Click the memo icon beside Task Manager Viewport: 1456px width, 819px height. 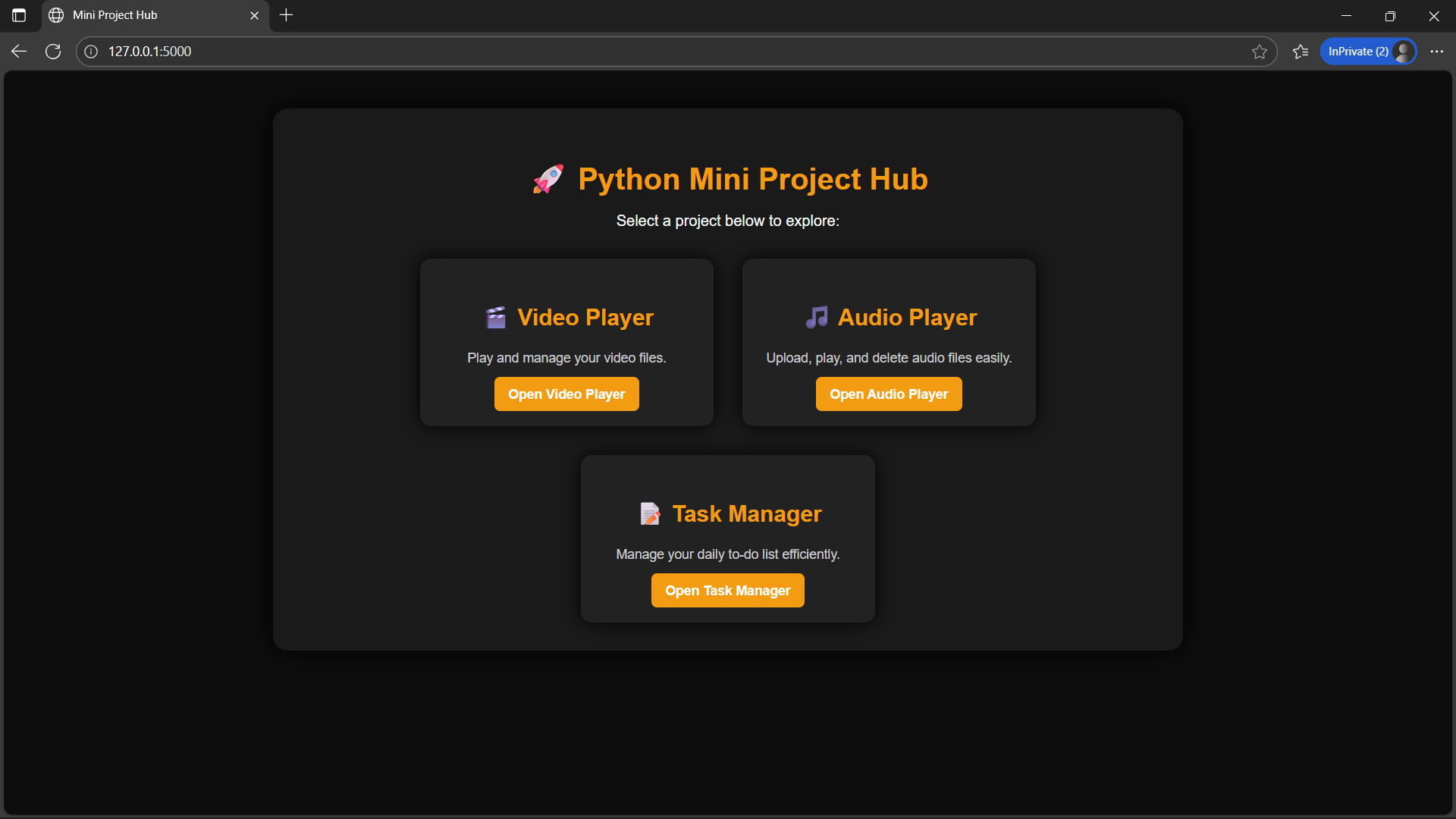[650, 514]
